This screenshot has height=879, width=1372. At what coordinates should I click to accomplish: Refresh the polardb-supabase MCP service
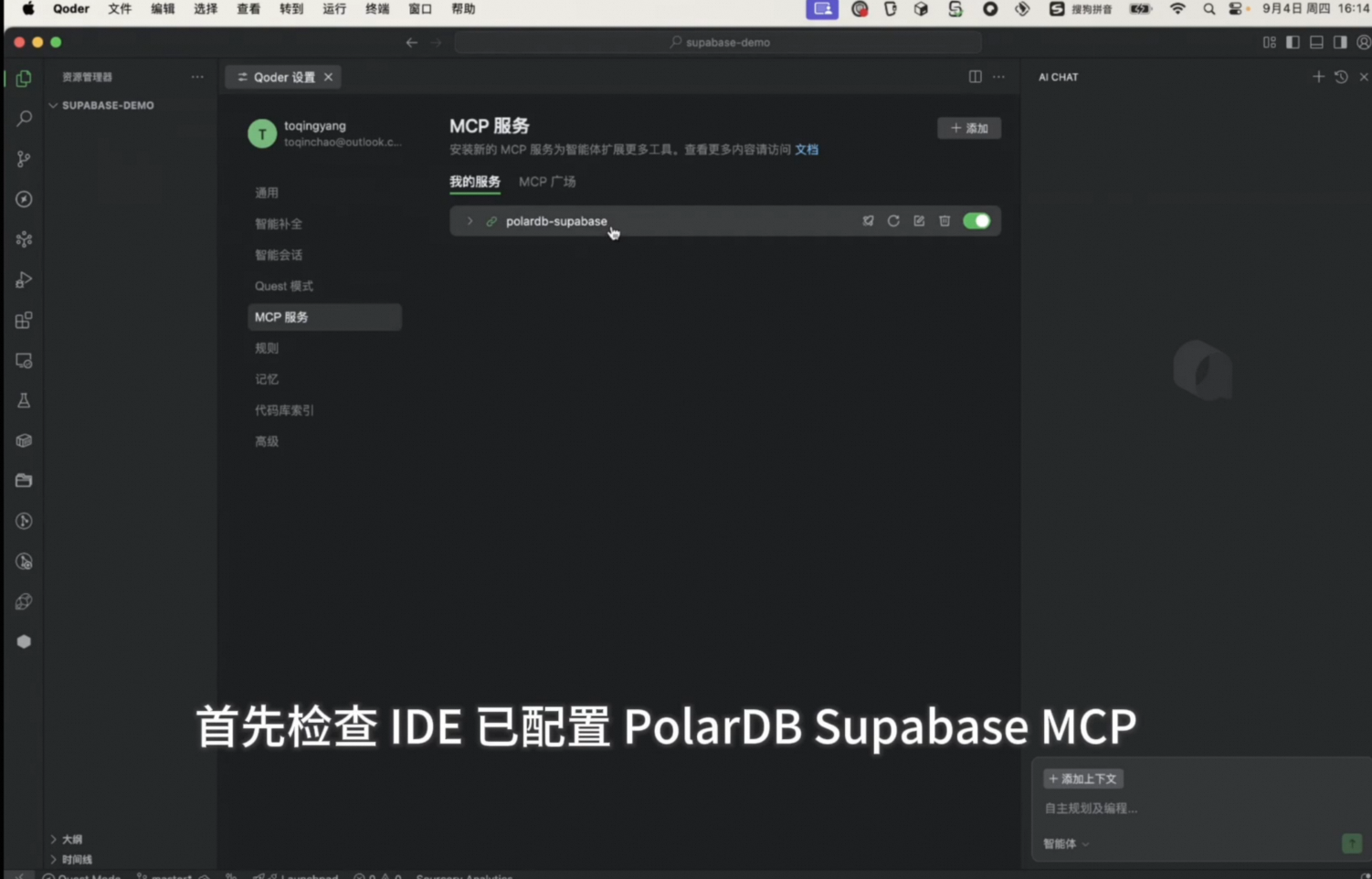pos(893,221)
